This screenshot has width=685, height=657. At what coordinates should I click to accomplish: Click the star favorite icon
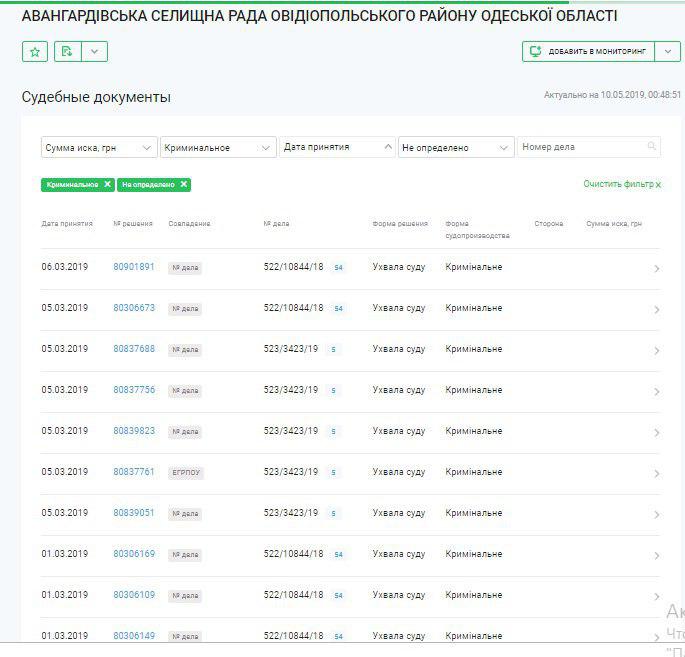tap(35, 52)
